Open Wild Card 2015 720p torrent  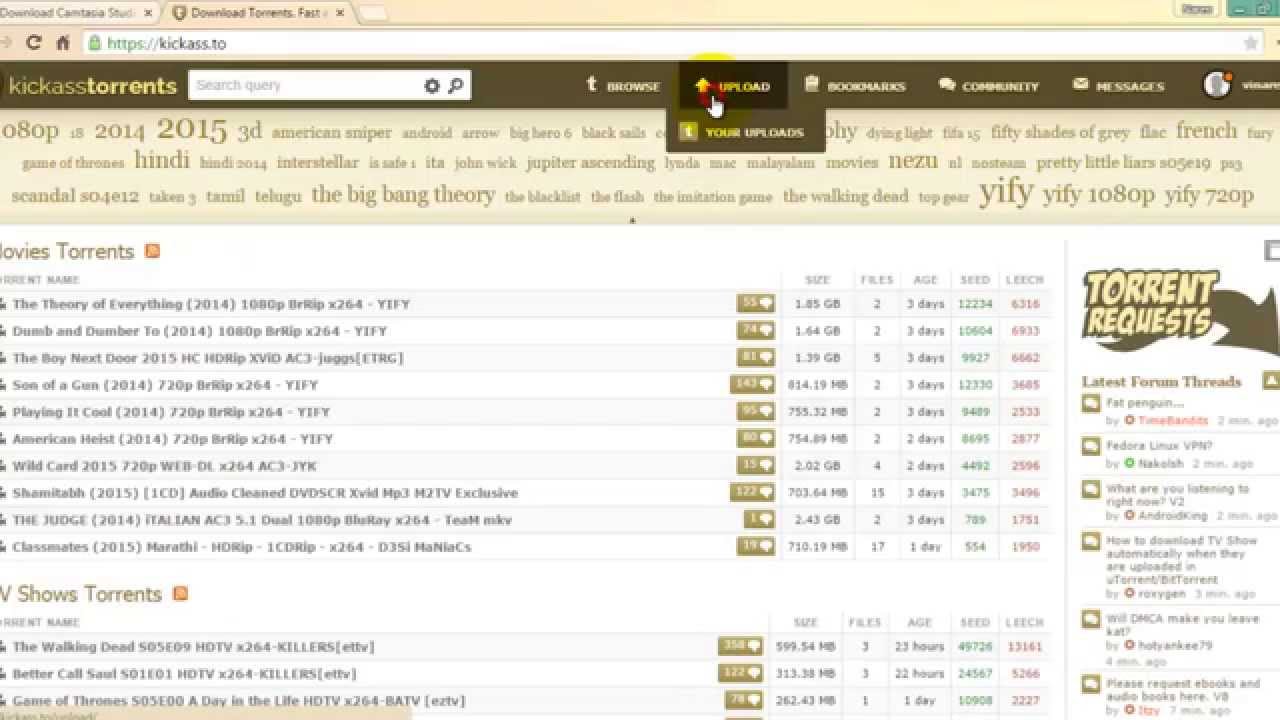pos(164,466)
